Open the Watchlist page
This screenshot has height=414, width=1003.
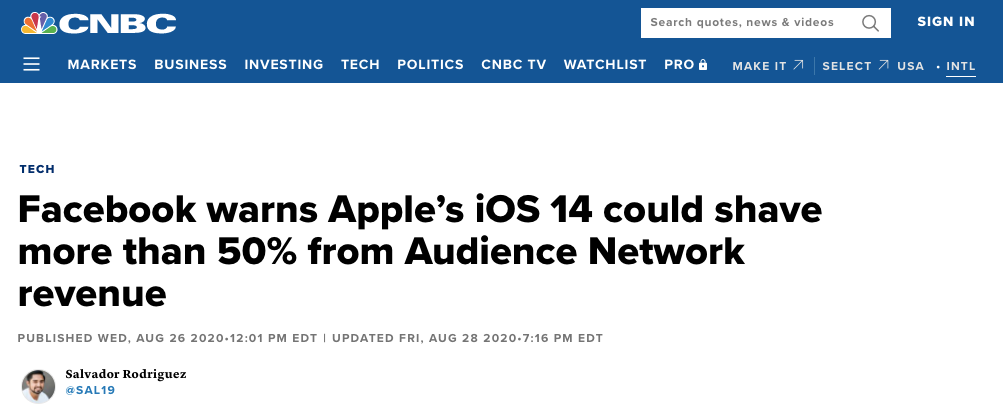(605, 65)
